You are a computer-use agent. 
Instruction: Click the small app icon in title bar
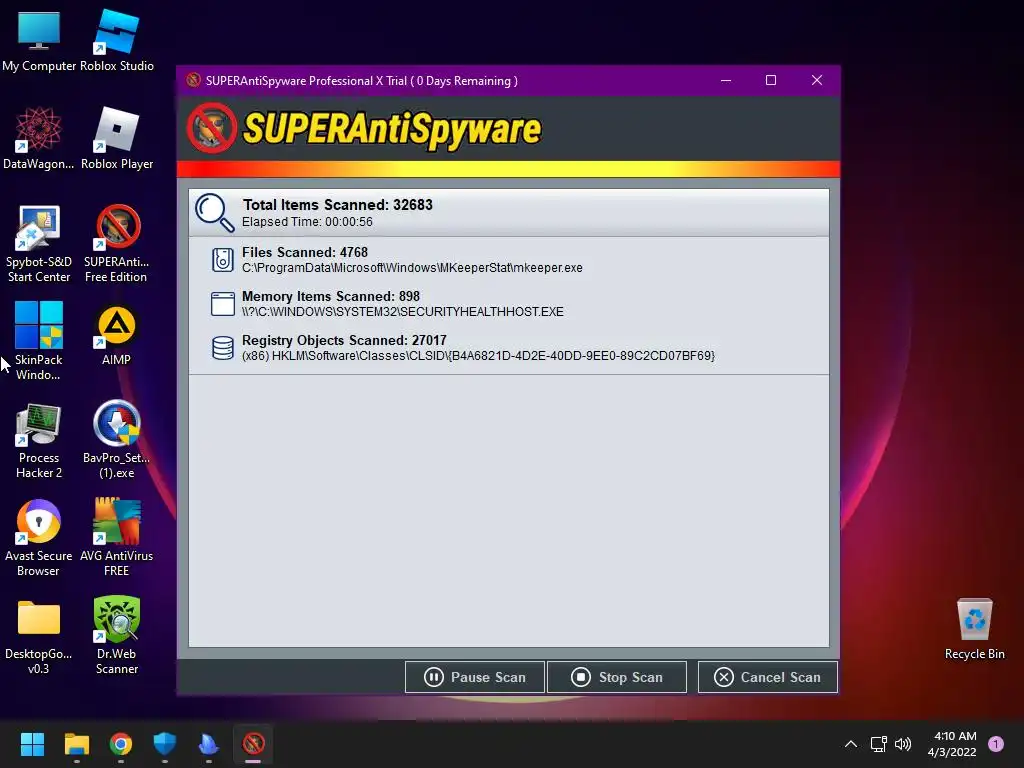coord(193,80)
